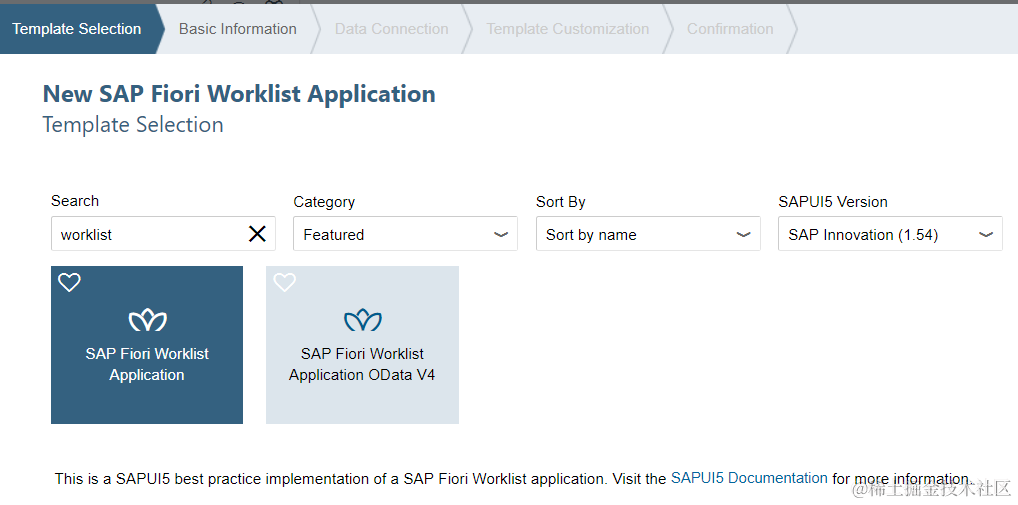1018x505 pixels.
Task: Expand the SAPUI5 Version dropdown arrow
Action: [986, 235]
